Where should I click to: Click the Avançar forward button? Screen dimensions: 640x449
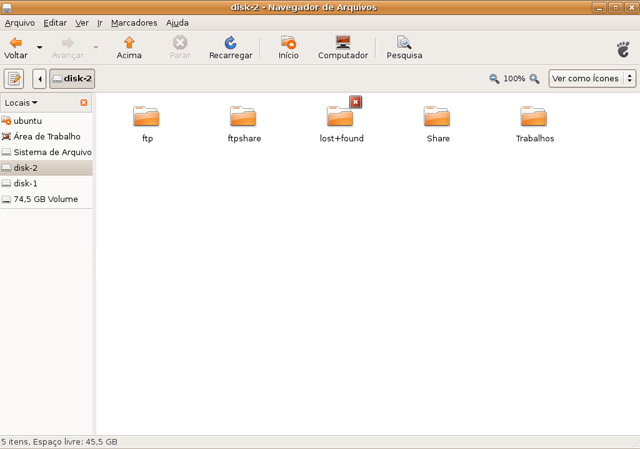(x=68, y=48)
